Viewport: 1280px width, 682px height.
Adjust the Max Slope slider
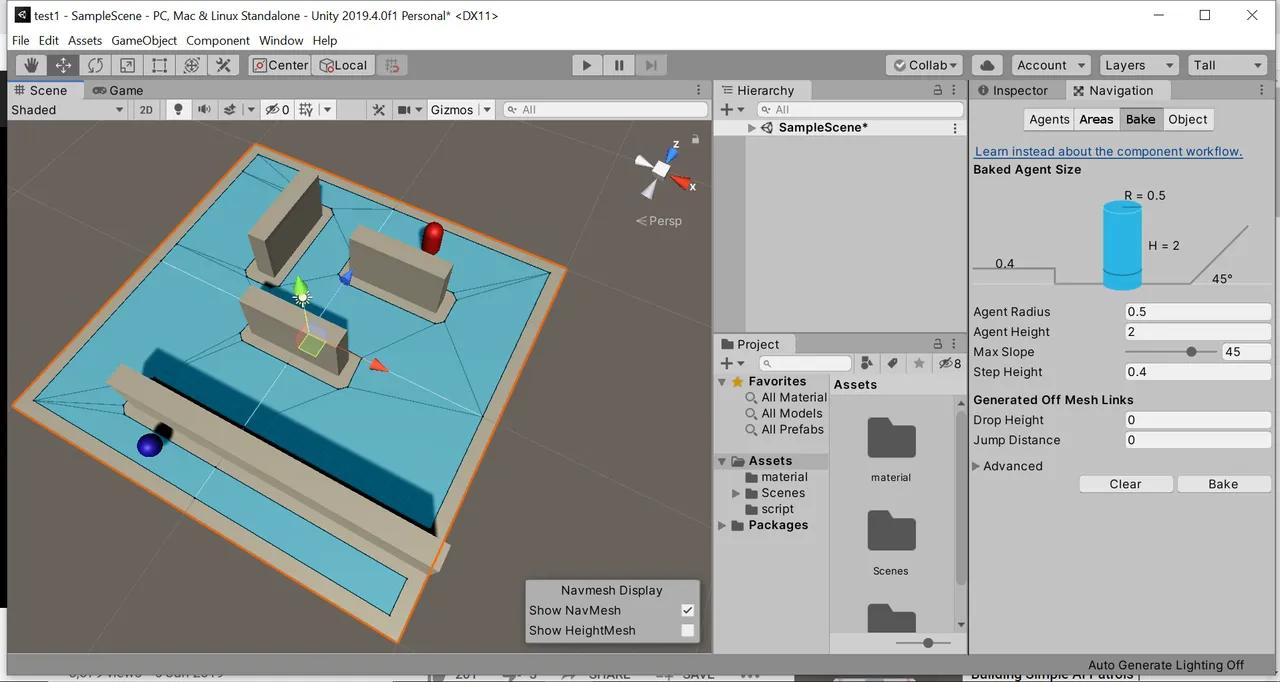pyautogui.click(x=1170, y=352)
